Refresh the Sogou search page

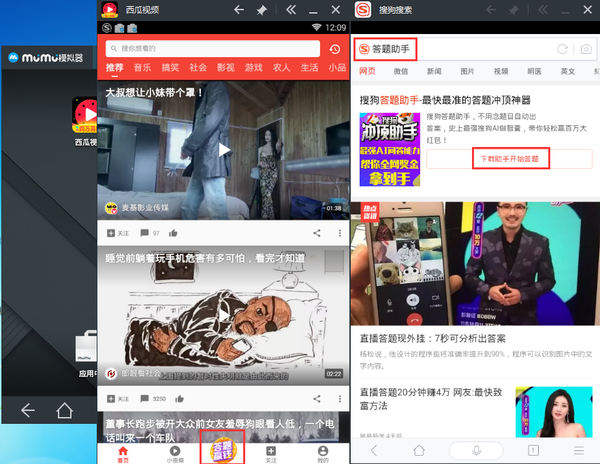[x=563, y=49]
